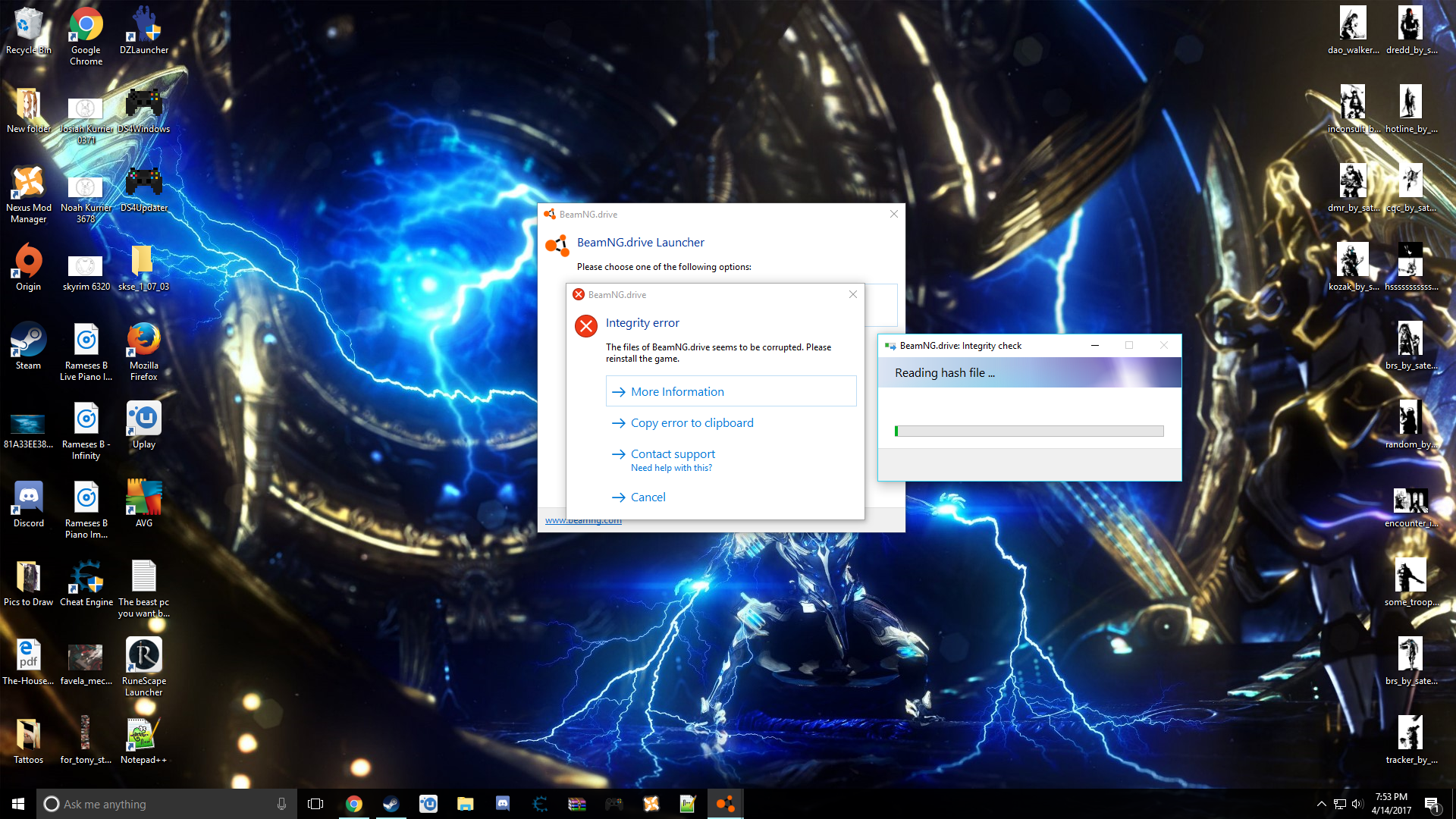Select the dao_walker image on the desktop
Screen dimensions: 1456x819
[x=1353, y=31]
